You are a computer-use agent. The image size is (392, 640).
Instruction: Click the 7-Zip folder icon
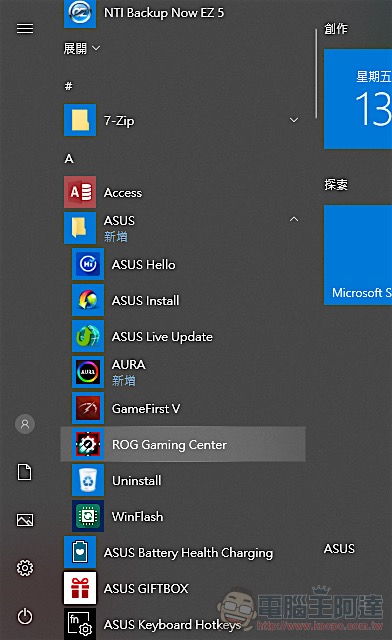coord(80,120)
